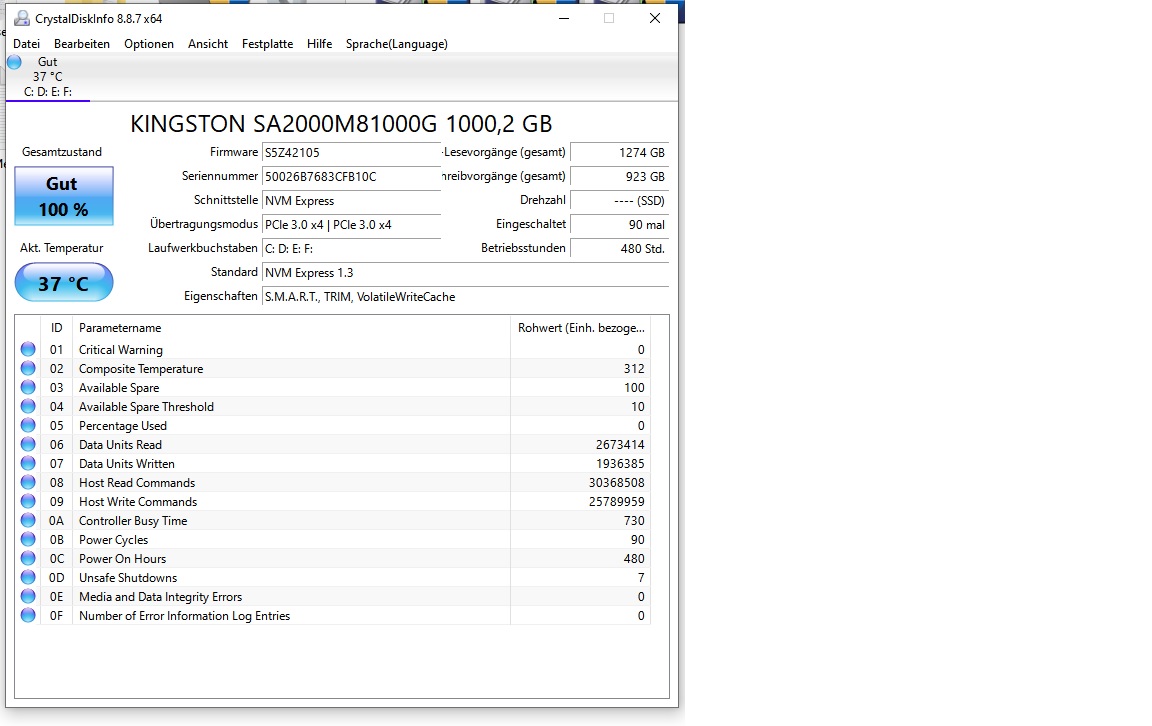The image size is (1152, 726).
Task: Click the Akt. Temperatur label
Action: point(62,248)
